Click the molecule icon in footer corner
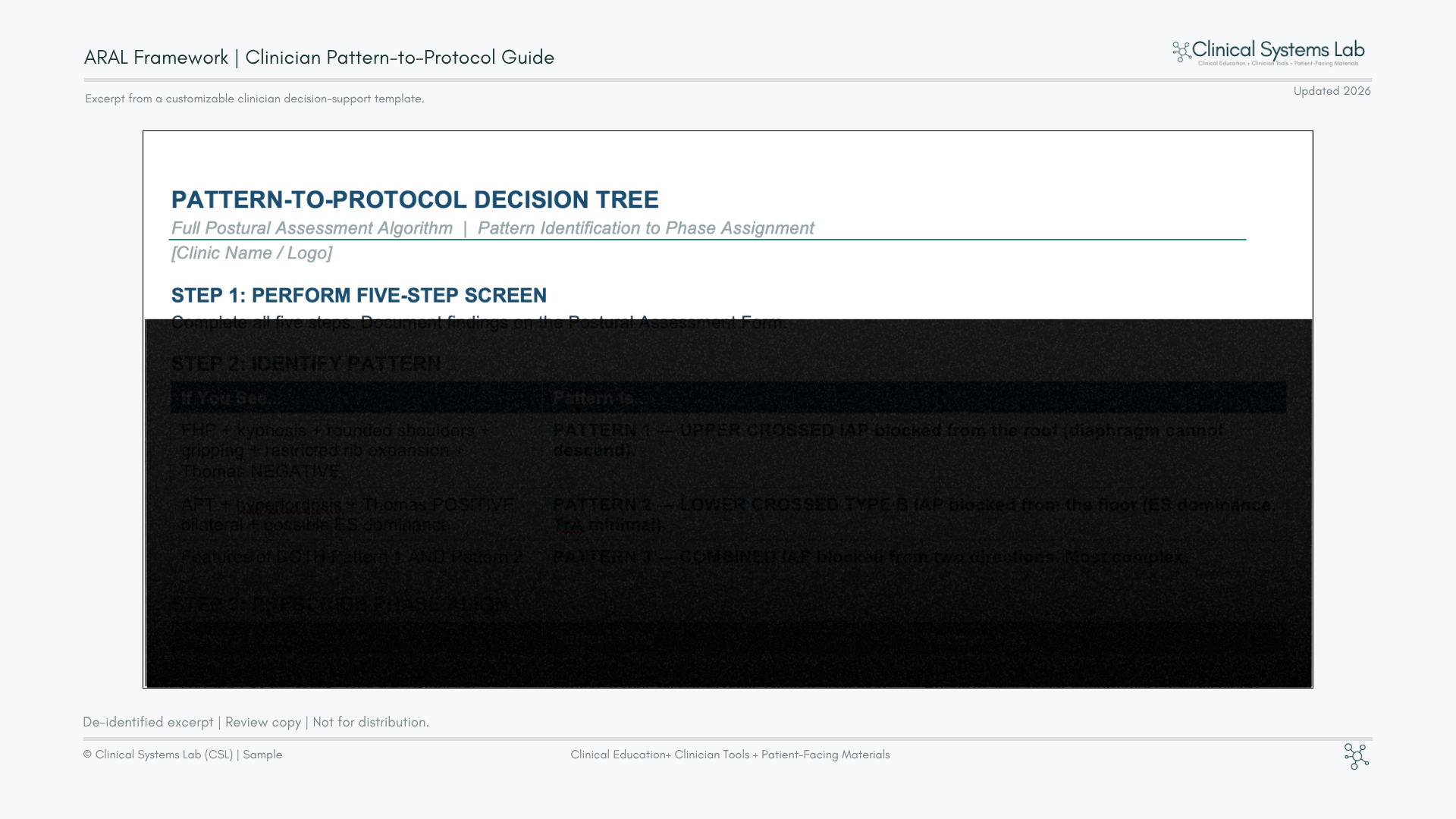The width and height of the screenshot is (1456, 819). (x=1356, y=756)
